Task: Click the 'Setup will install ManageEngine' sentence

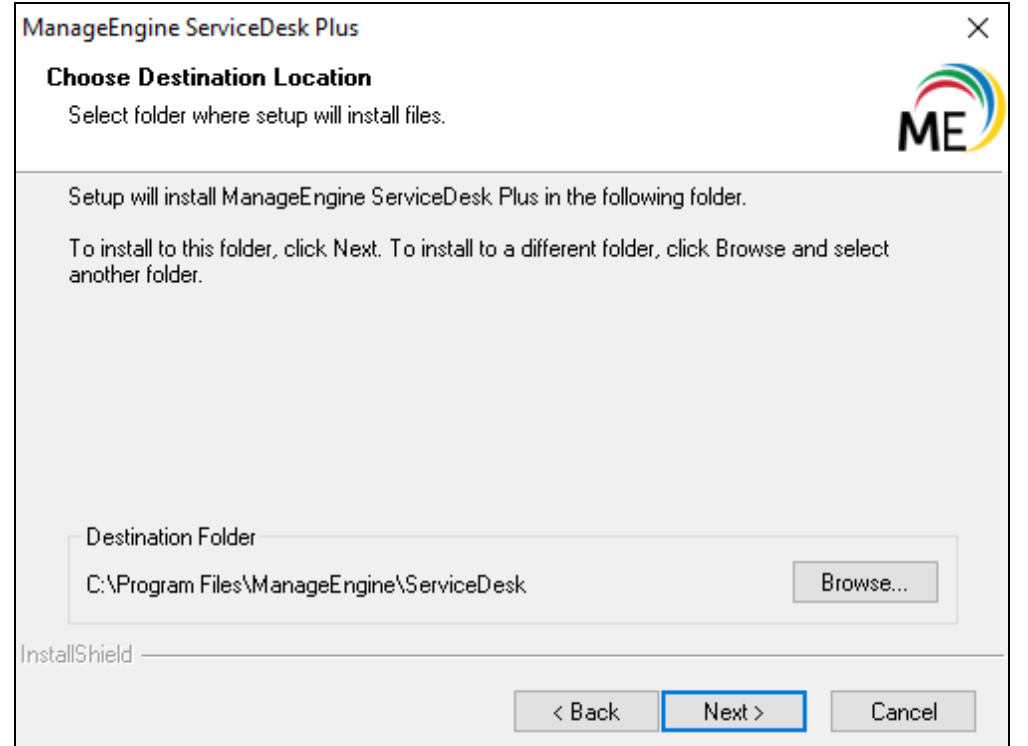Action: click(407, 197)
